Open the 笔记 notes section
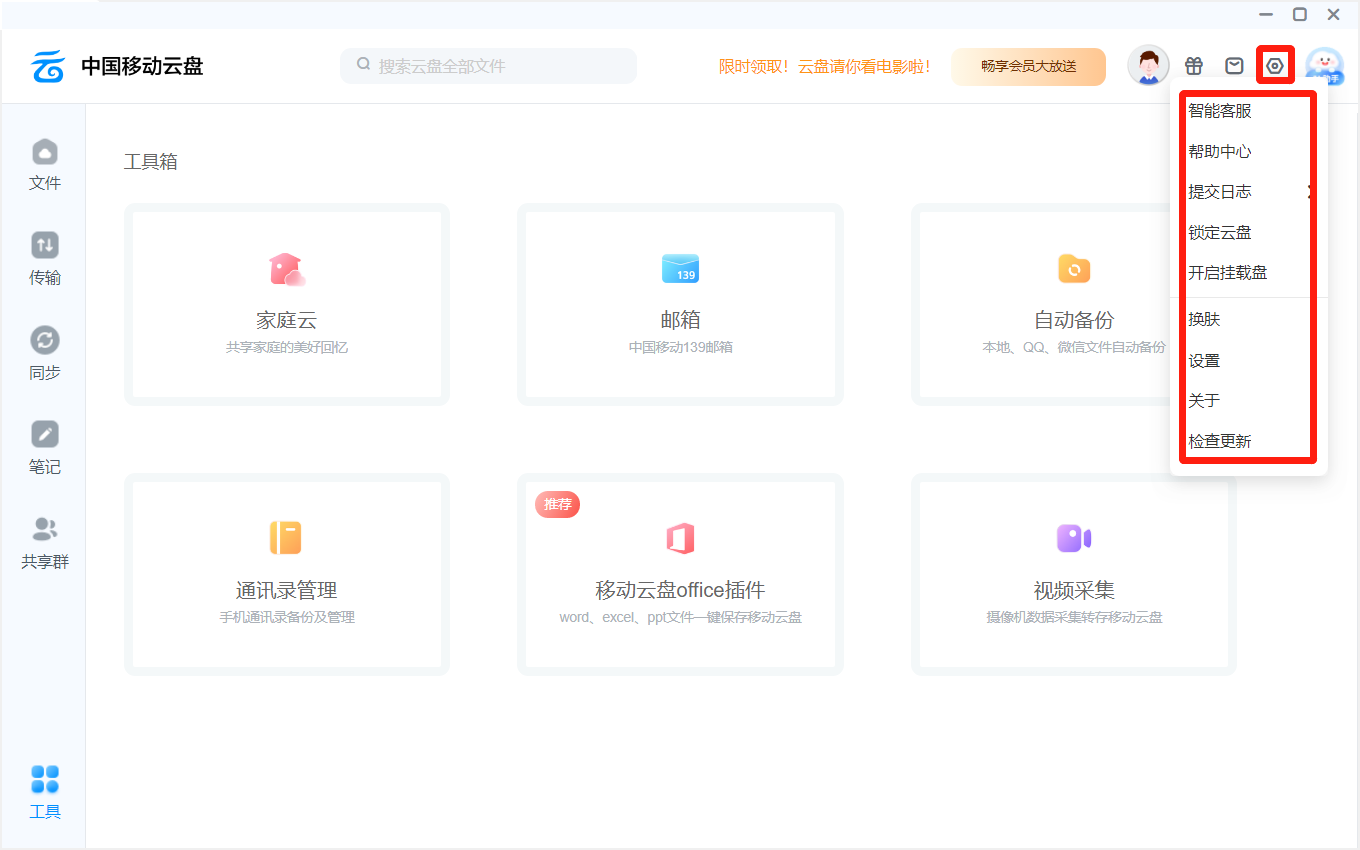Image resolution: width=1360 pixels, height=850 pixels. coord(45,449)
